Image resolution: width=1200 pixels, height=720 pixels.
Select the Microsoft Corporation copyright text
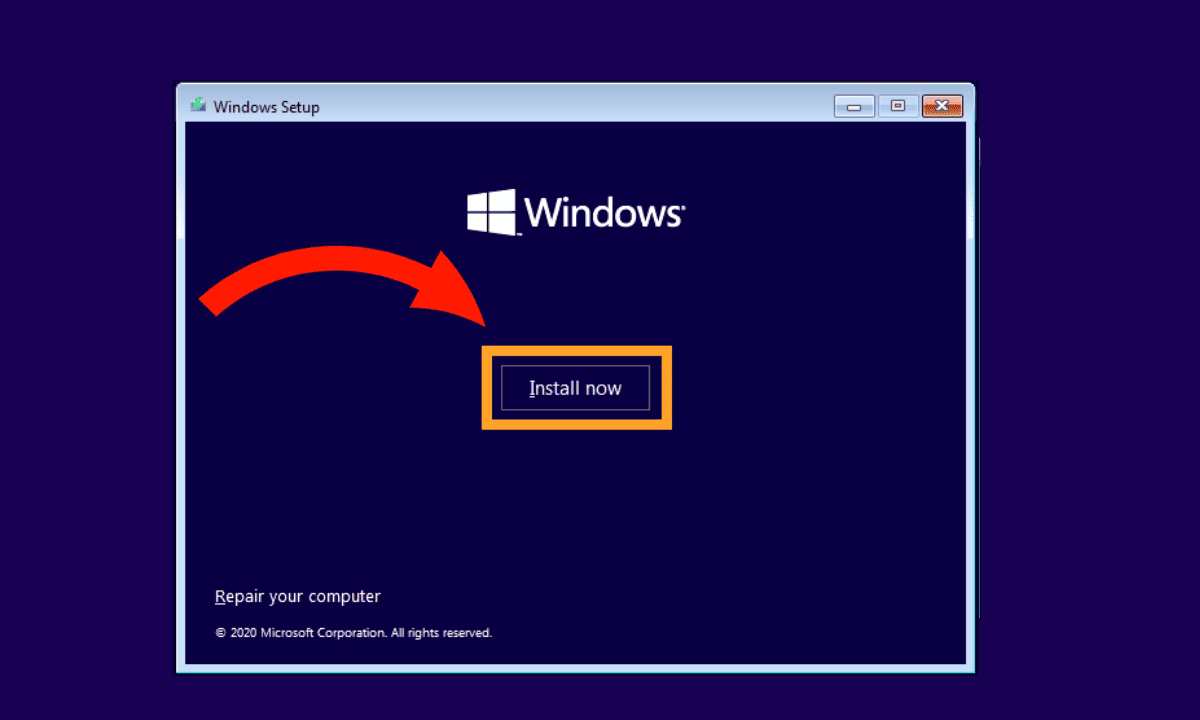tap(354, 633)
